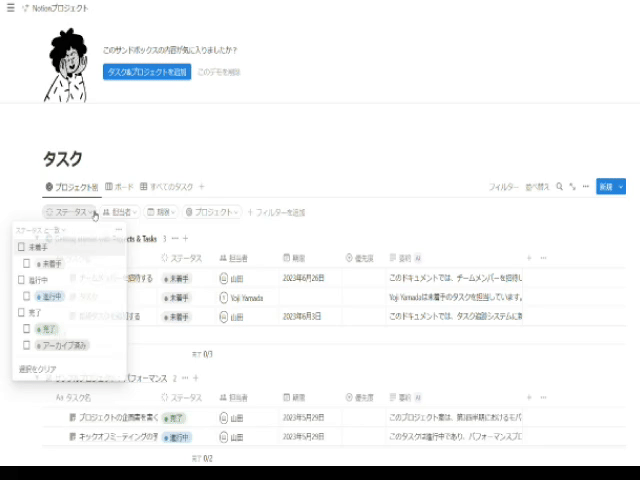Add task to Projects & Tasks group
This screenshot has width=640, height=480.
185,238
